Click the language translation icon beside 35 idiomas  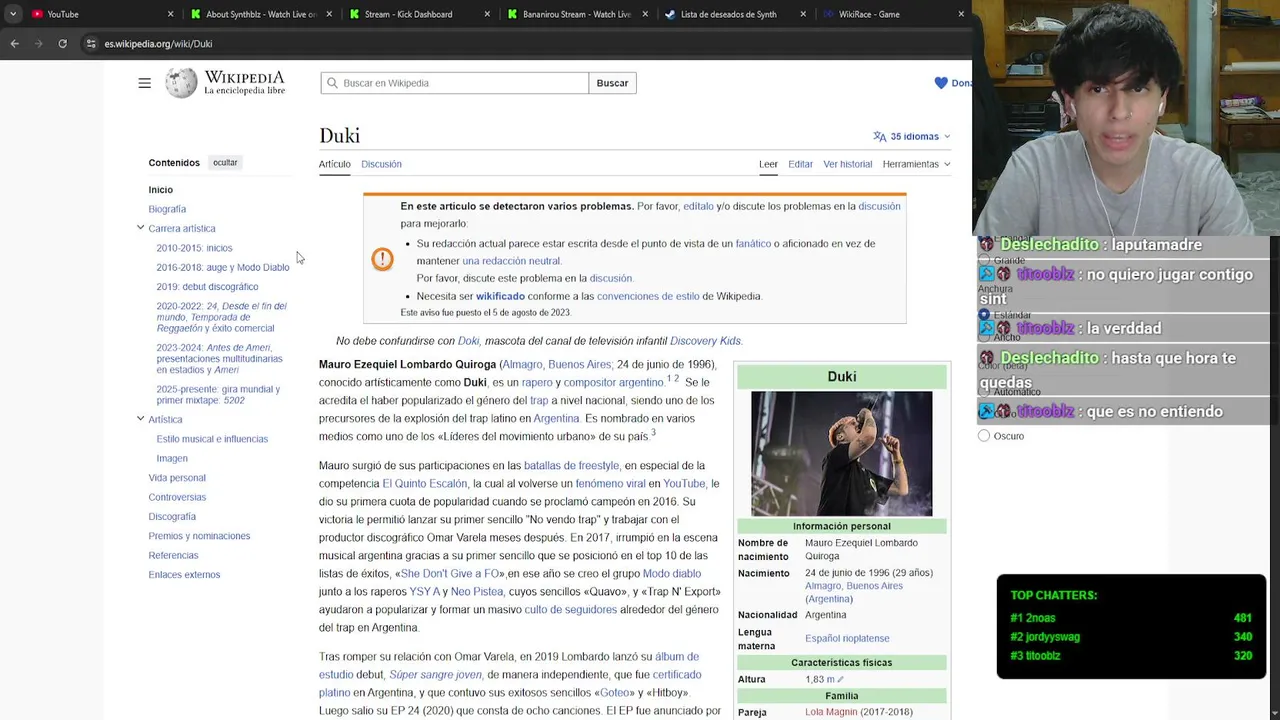879,136
